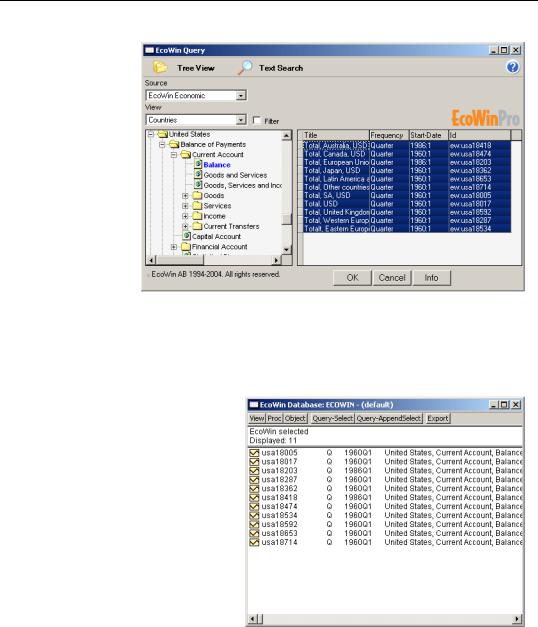
Task: Expand the Goods folder node
Action: click(185, 196)
